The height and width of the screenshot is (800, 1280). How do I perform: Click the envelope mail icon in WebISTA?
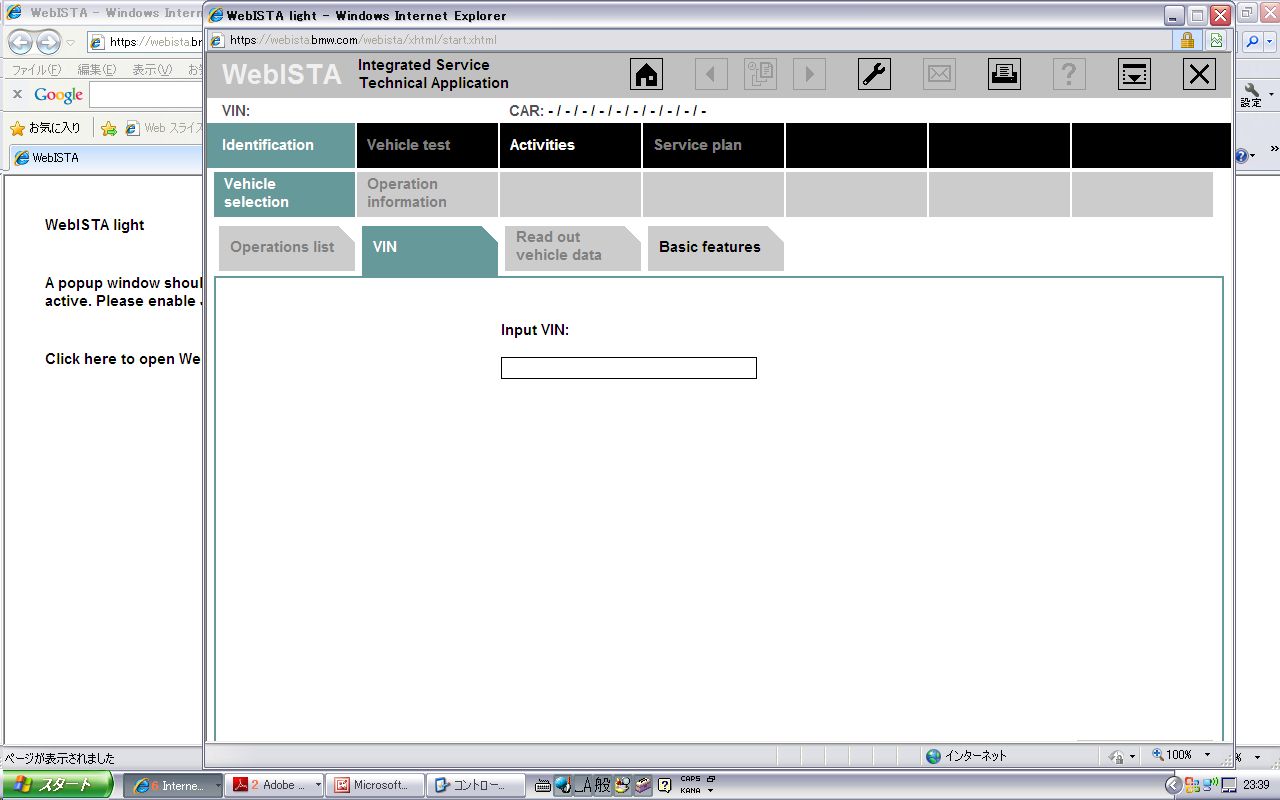click(939, 74)
